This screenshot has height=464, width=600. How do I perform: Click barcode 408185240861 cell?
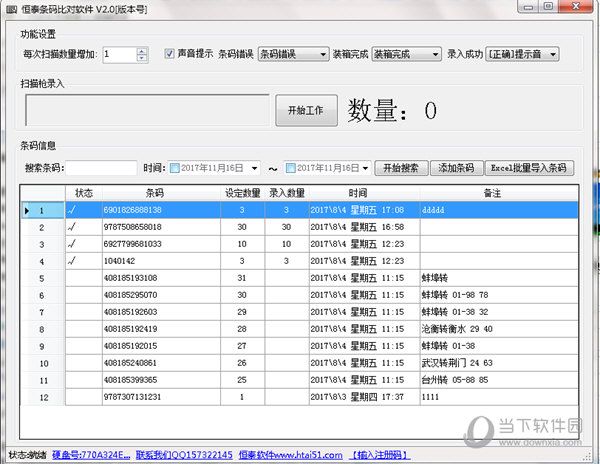(x=161, y=363)
